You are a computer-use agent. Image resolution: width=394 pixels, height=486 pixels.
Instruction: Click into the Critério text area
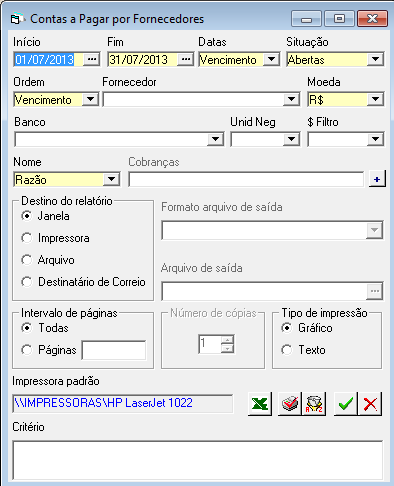point(198,460)
